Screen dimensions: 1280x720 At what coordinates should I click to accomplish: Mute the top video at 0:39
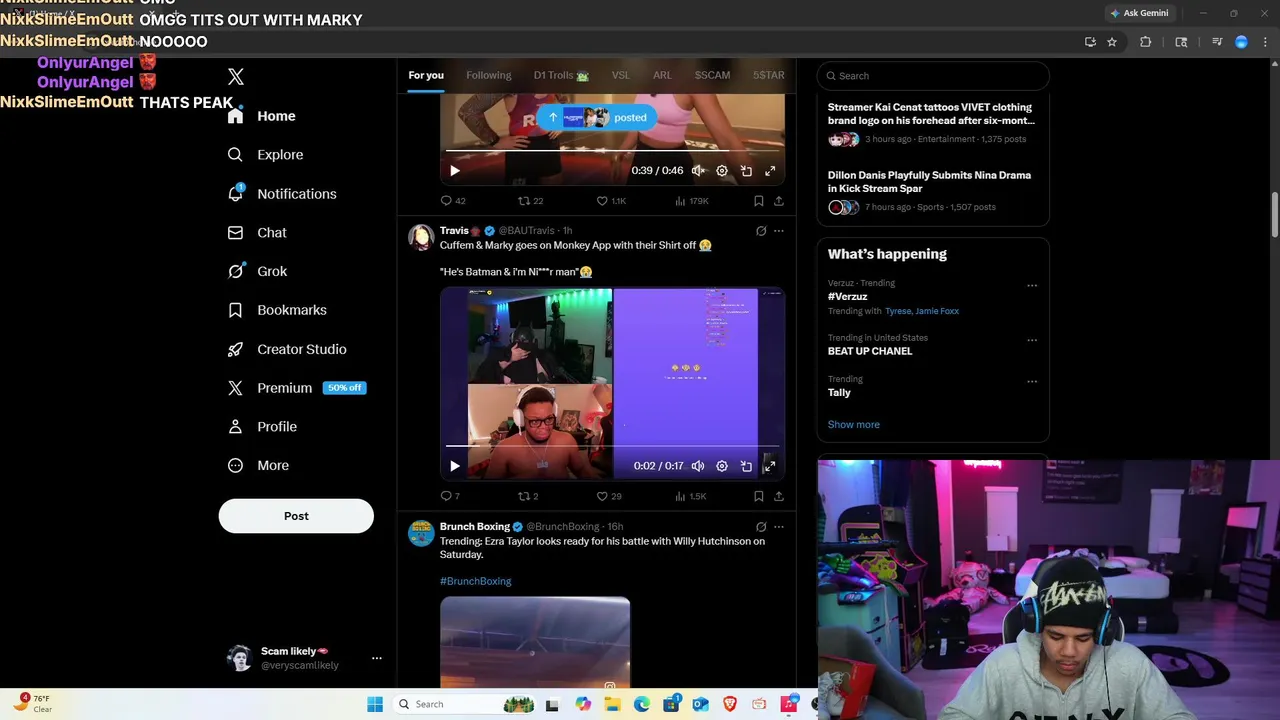tap(698, 171)
